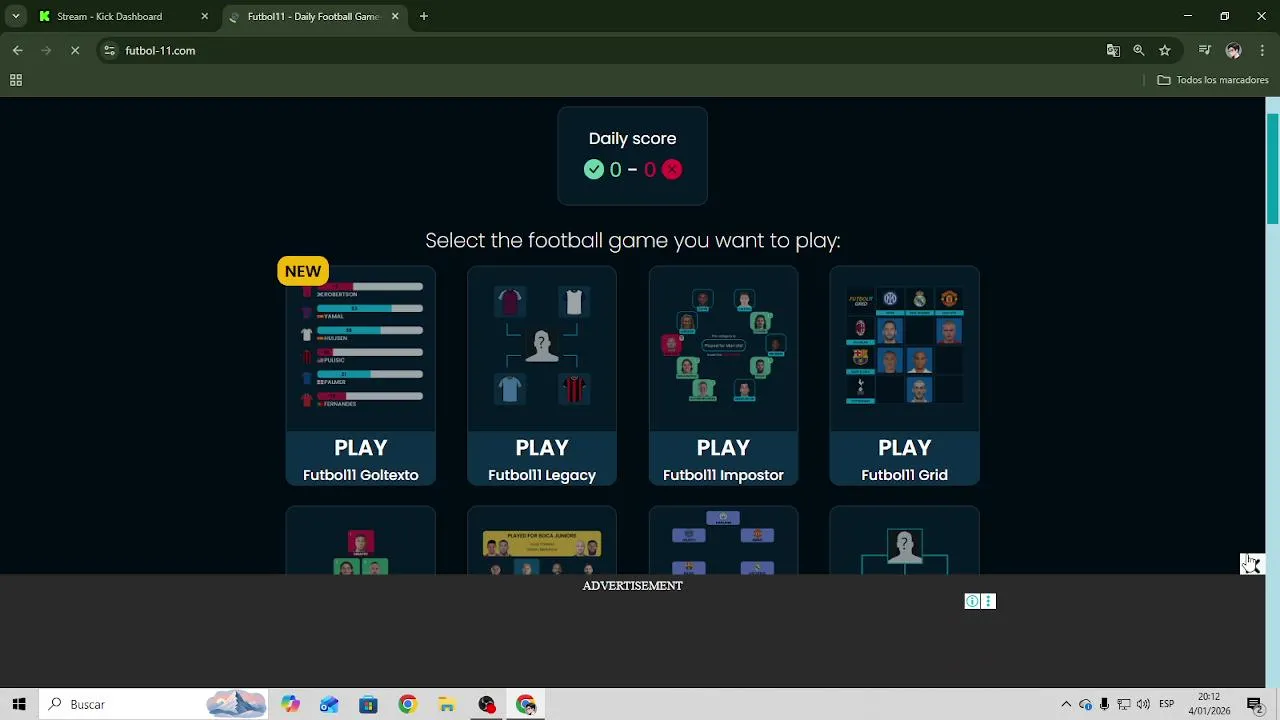
Task: Open the Chrome three-dot menu
Action: [x=1262, y=50]
